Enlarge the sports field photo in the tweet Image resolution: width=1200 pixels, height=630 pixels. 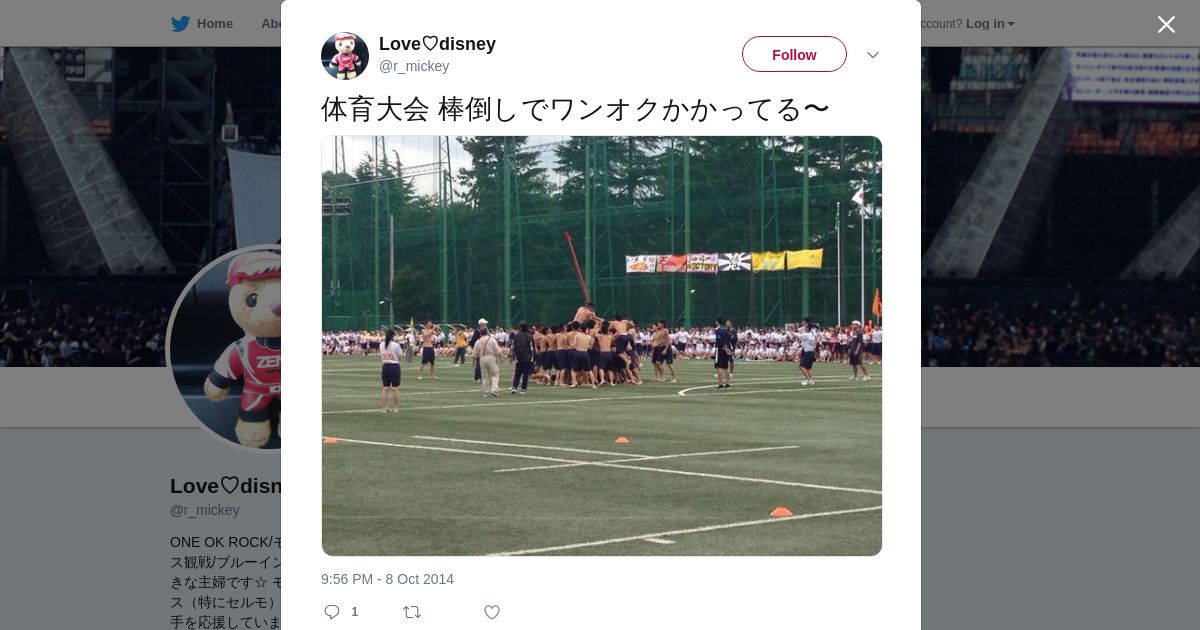coord(602,346)
